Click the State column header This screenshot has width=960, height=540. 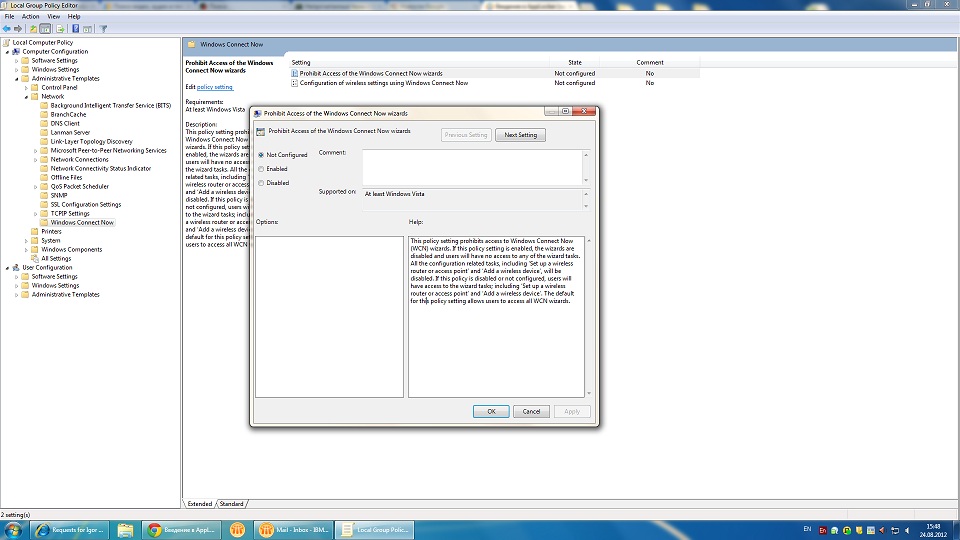[574, 62]
